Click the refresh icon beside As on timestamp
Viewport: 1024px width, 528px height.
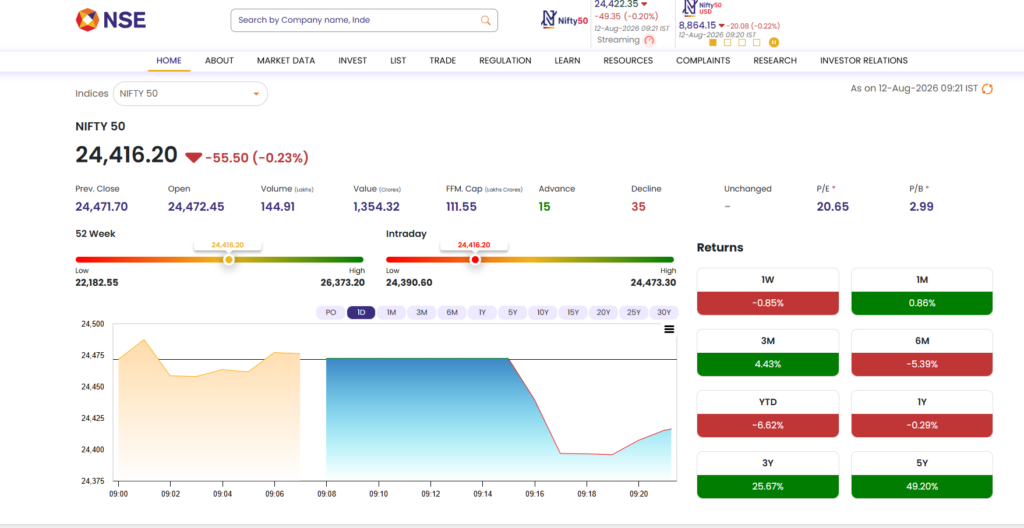(987, 89)
